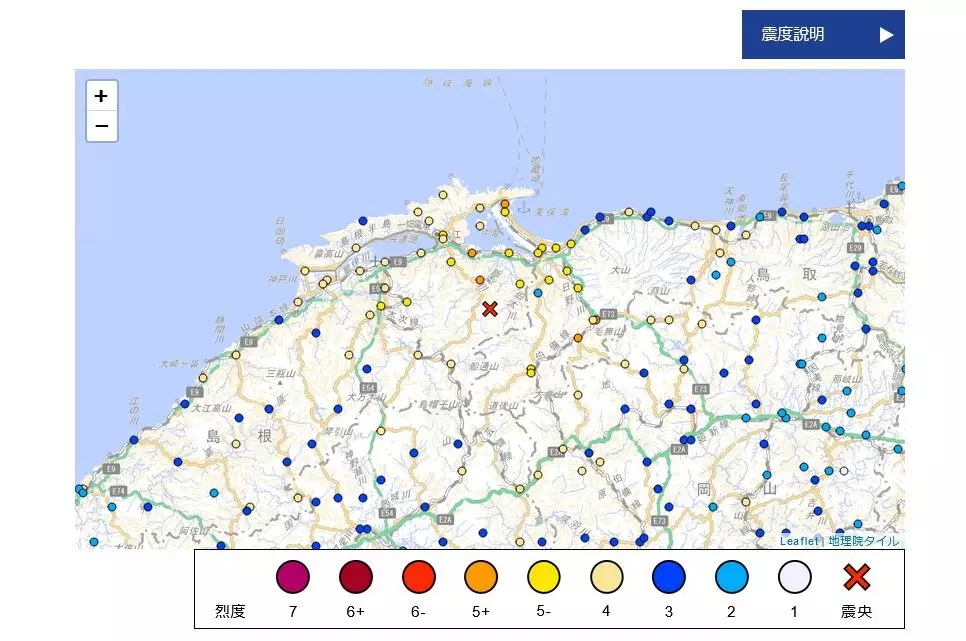
Task: Click the intensity 3 blue legend circle
Action: pyautogui.click(x=668, y=577)
